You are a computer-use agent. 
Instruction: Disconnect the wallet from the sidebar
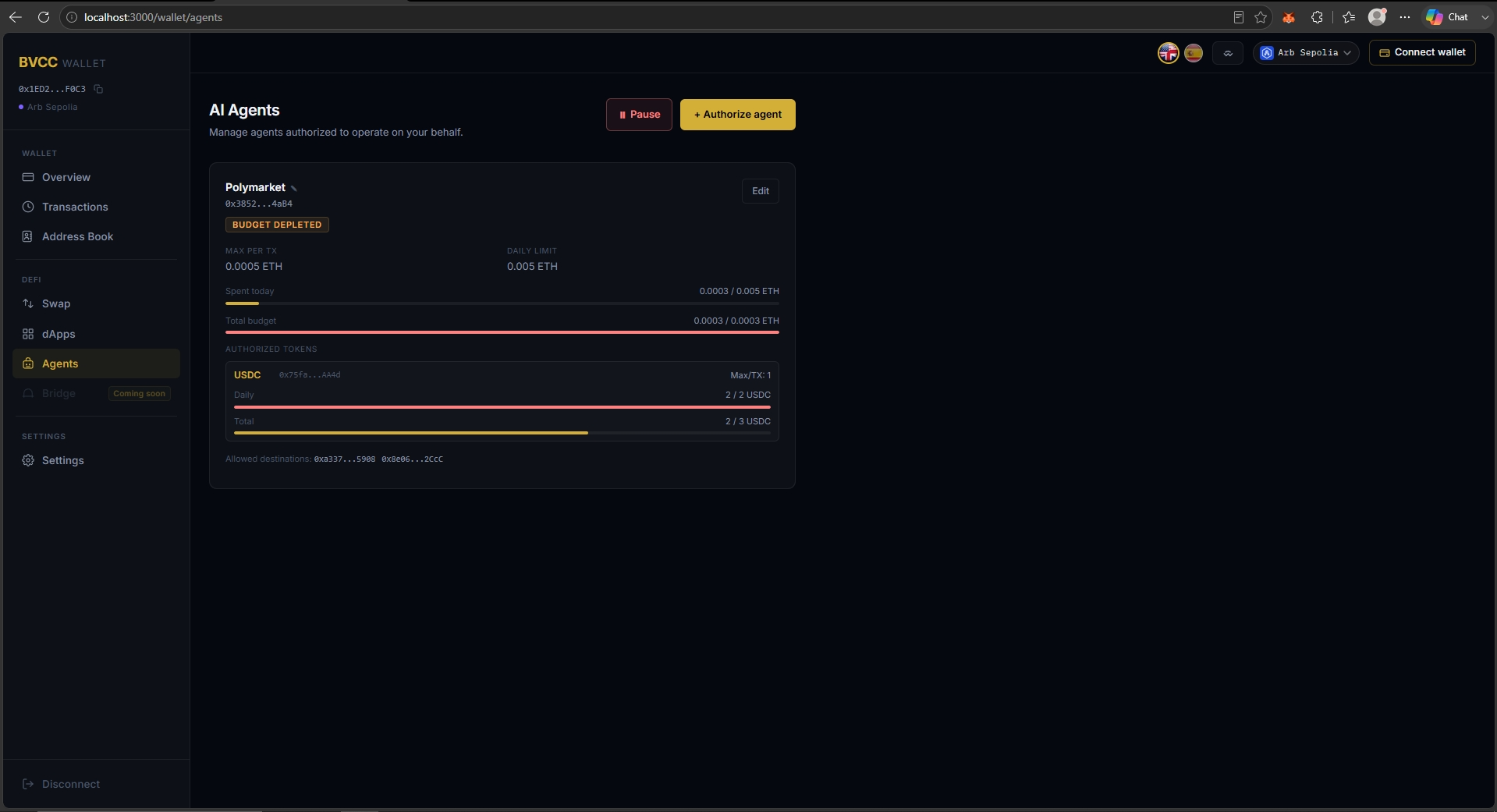(x=62, y=784)
